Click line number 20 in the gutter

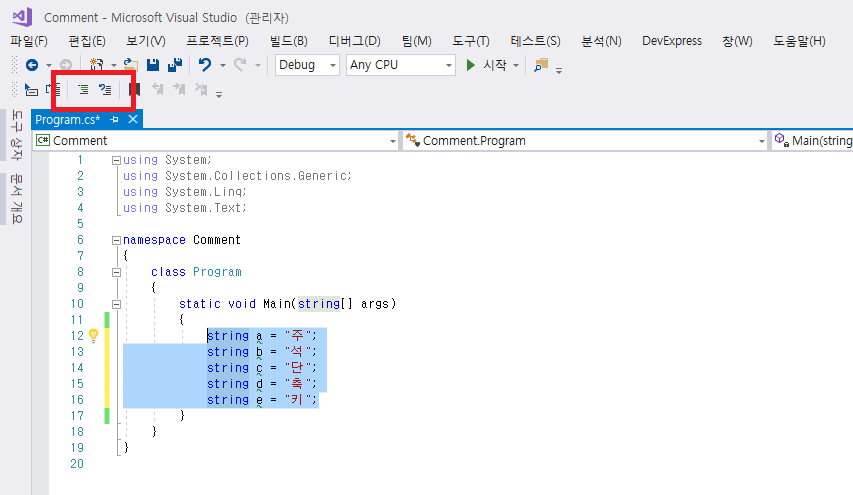77,464
